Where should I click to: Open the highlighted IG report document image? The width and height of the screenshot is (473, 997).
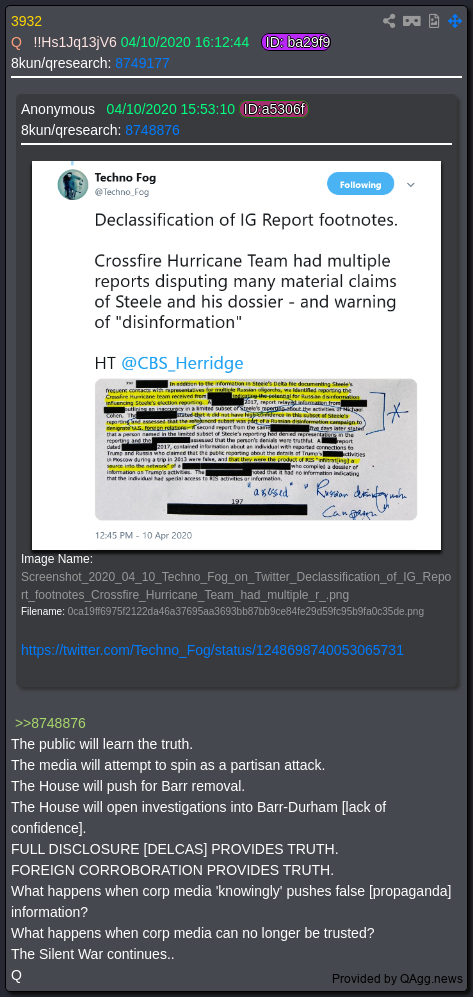click(x=256, y=449)
